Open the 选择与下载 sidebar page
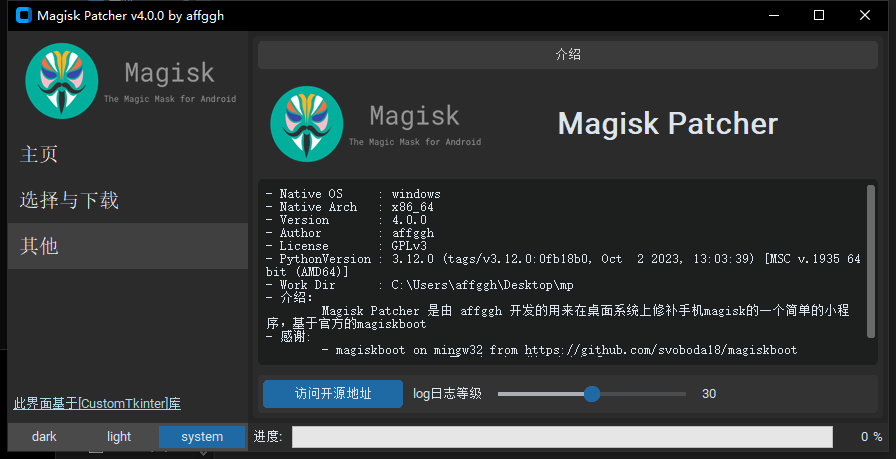896x459 pixels. [x=128, y=200]
